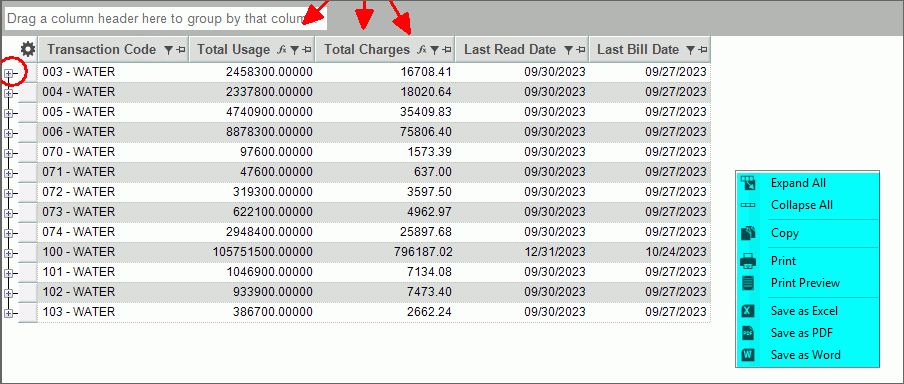Select the 006 - WATER code cell
904x384 pixels.
pyautogui.click(x=114, y=132)
